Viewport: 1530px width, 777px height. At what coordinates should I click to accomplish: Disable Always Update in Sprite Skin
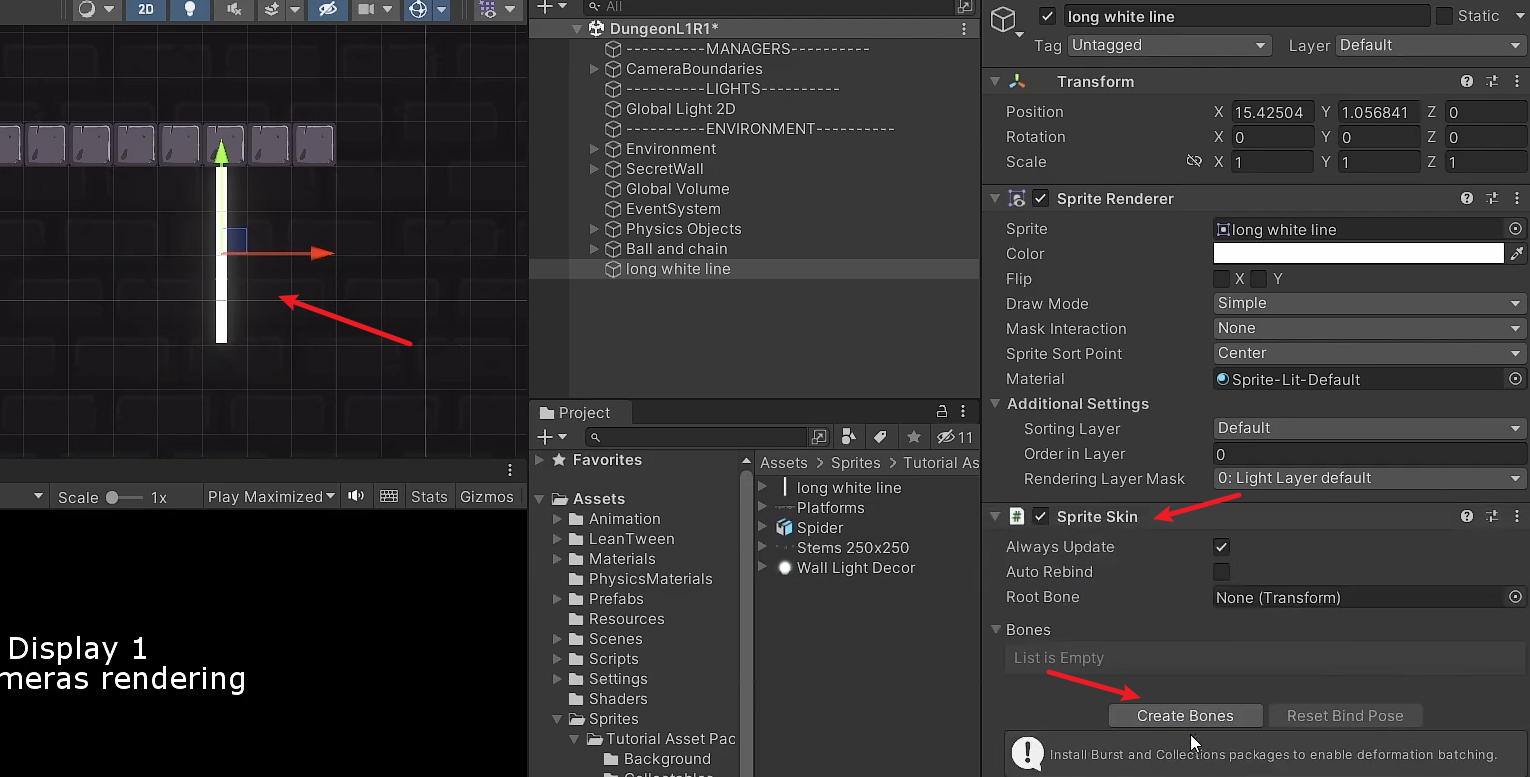(x=1221, y=547)
